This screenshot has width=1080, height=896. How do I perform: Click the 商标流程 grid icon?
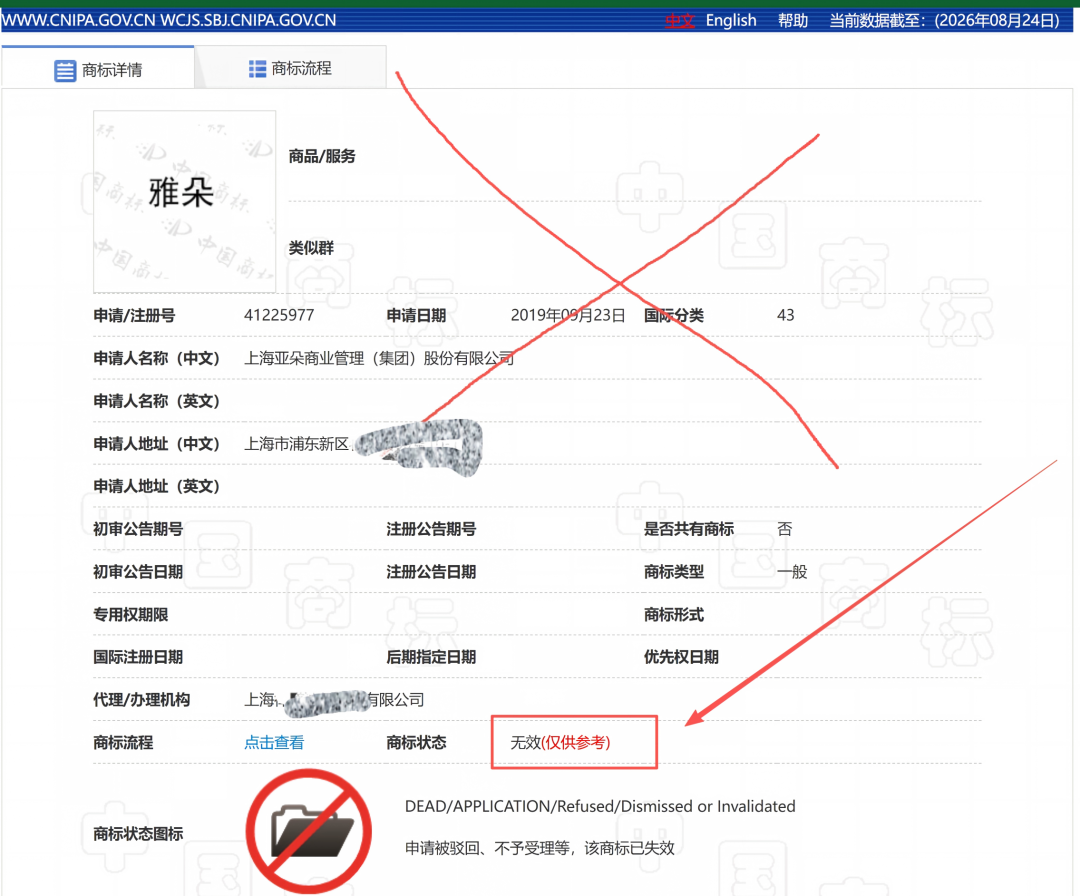point(257,69)
